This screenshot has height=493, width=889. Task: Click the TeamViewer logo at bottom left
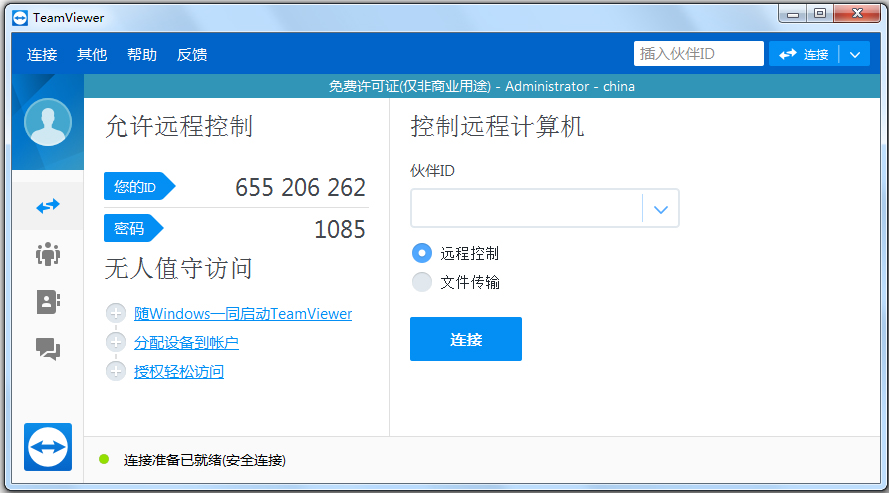point(48,447)
